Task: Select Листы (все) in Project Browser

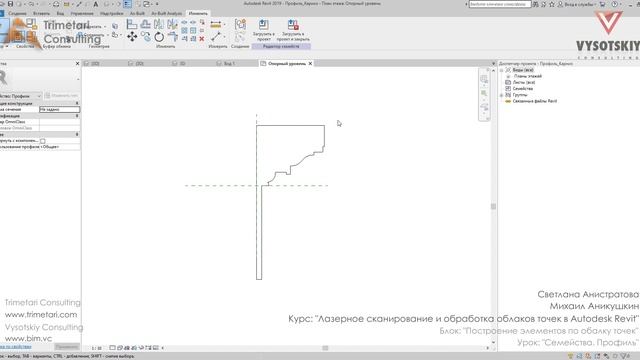Action: coord(524,82)
